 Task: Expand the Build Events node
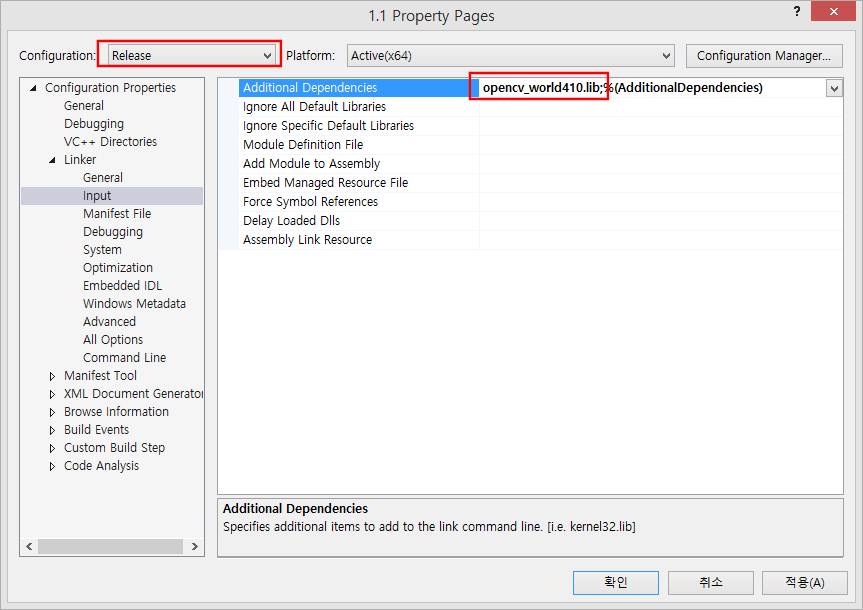point(53,430)
